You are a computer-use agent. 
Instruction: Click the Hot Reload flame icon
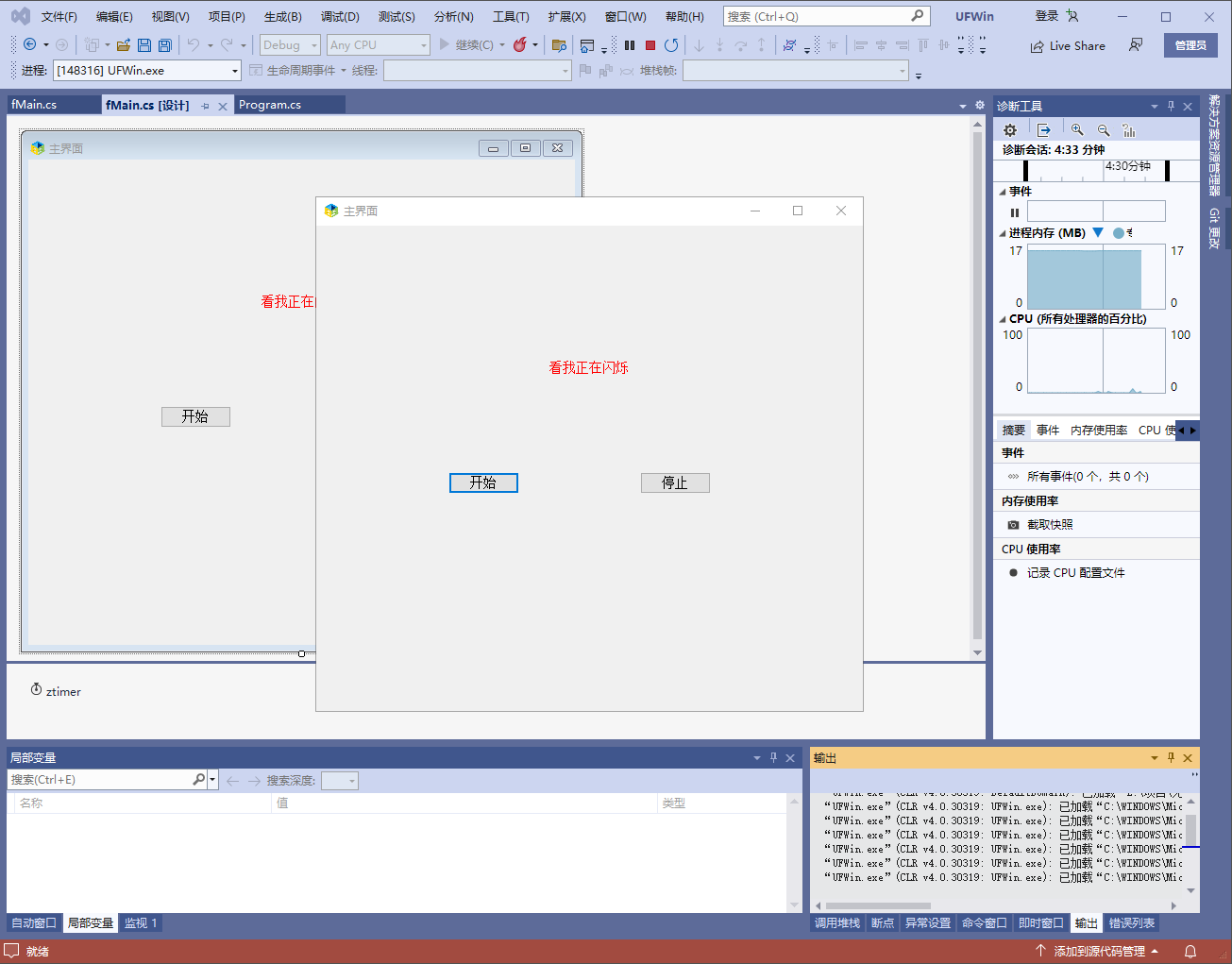click(x=520, y=45)
